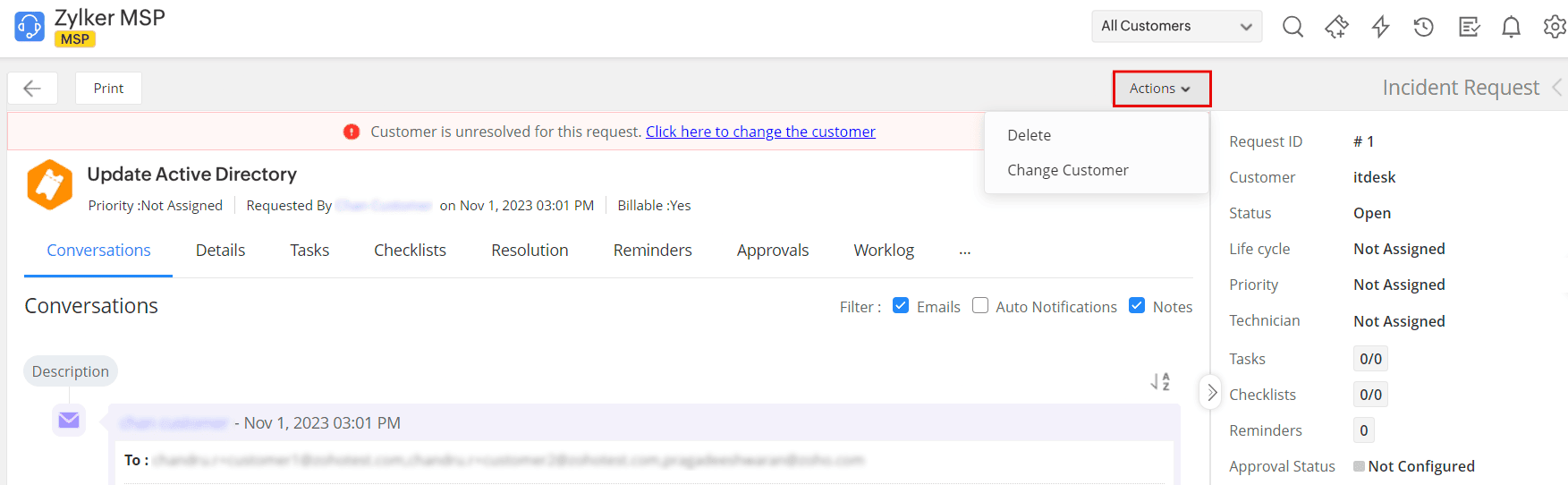The height and width of the screenshot is (485, 1568).
Task: Open the All Customers dropdown
Action: [x=1175, y=27]
